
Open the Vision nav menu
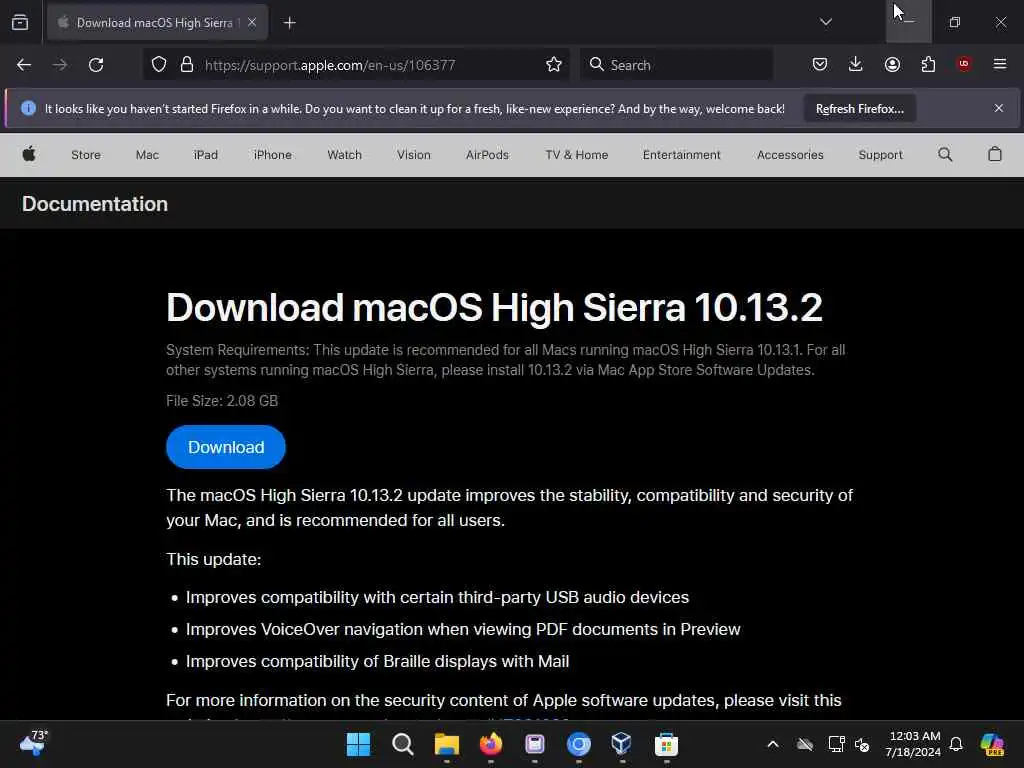point(413,155)
